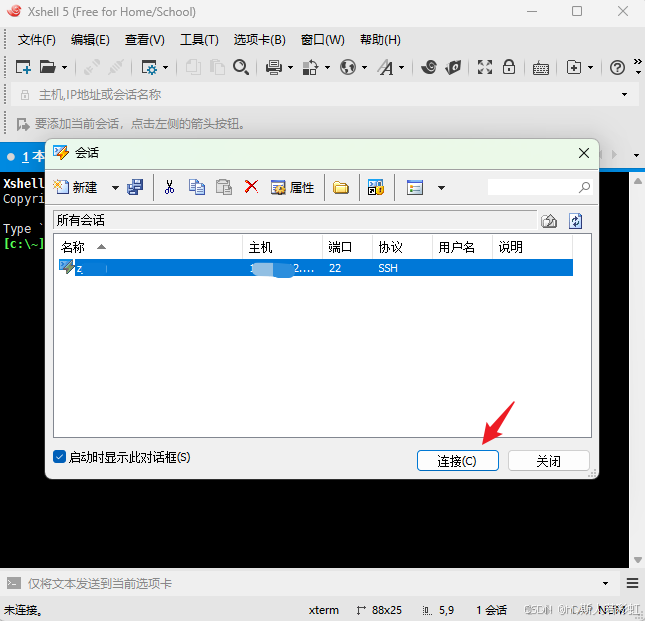Select the SSH session row on port 22
This screenshot has width=645, height=621.
315,268
